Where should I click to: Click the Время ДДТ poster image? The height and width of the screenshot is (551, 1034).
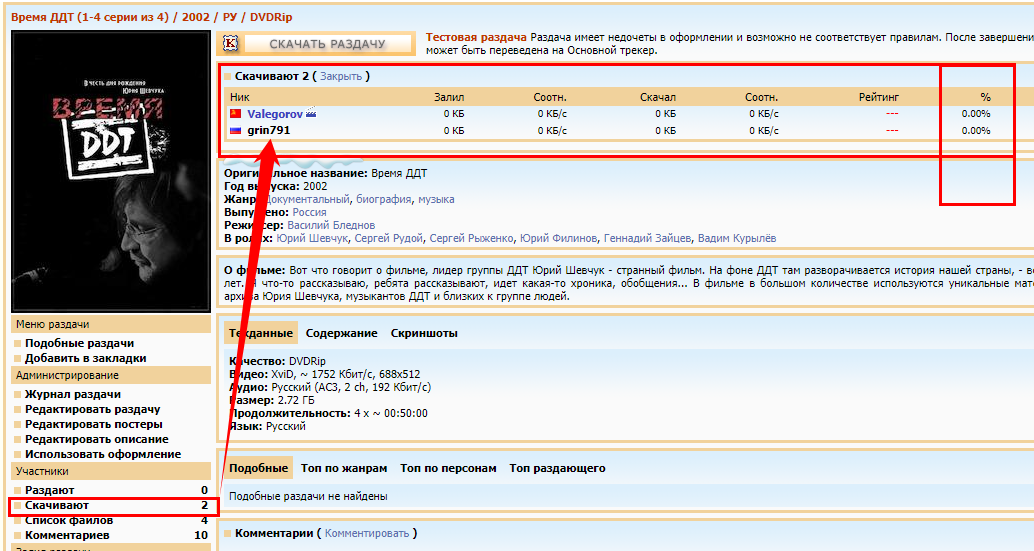(111, 171)
